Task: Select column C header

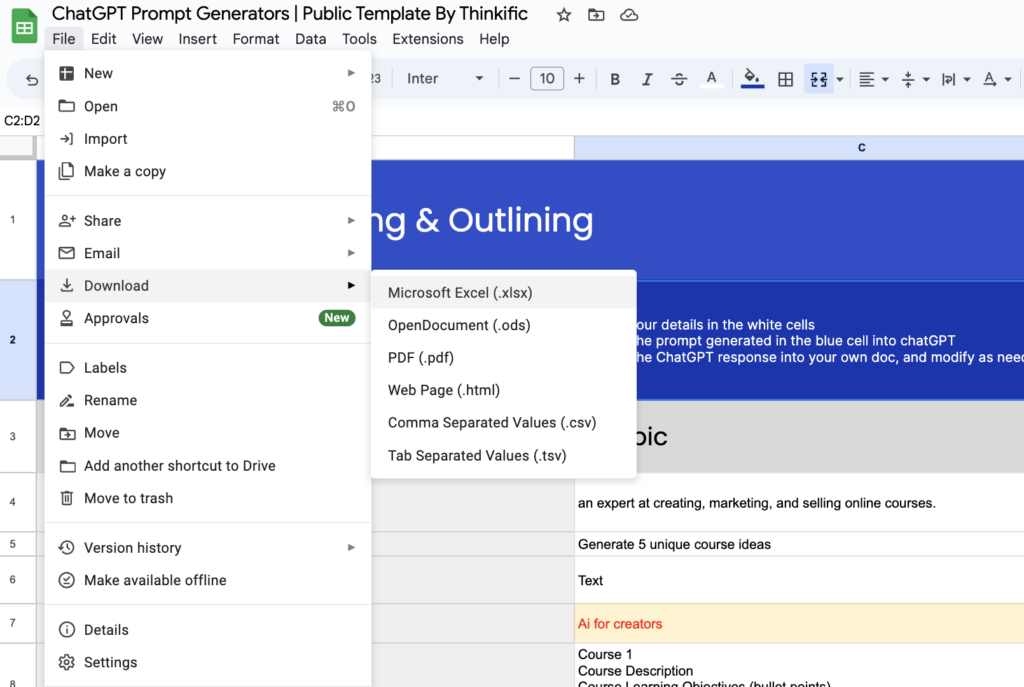Action: click(799, 148)
